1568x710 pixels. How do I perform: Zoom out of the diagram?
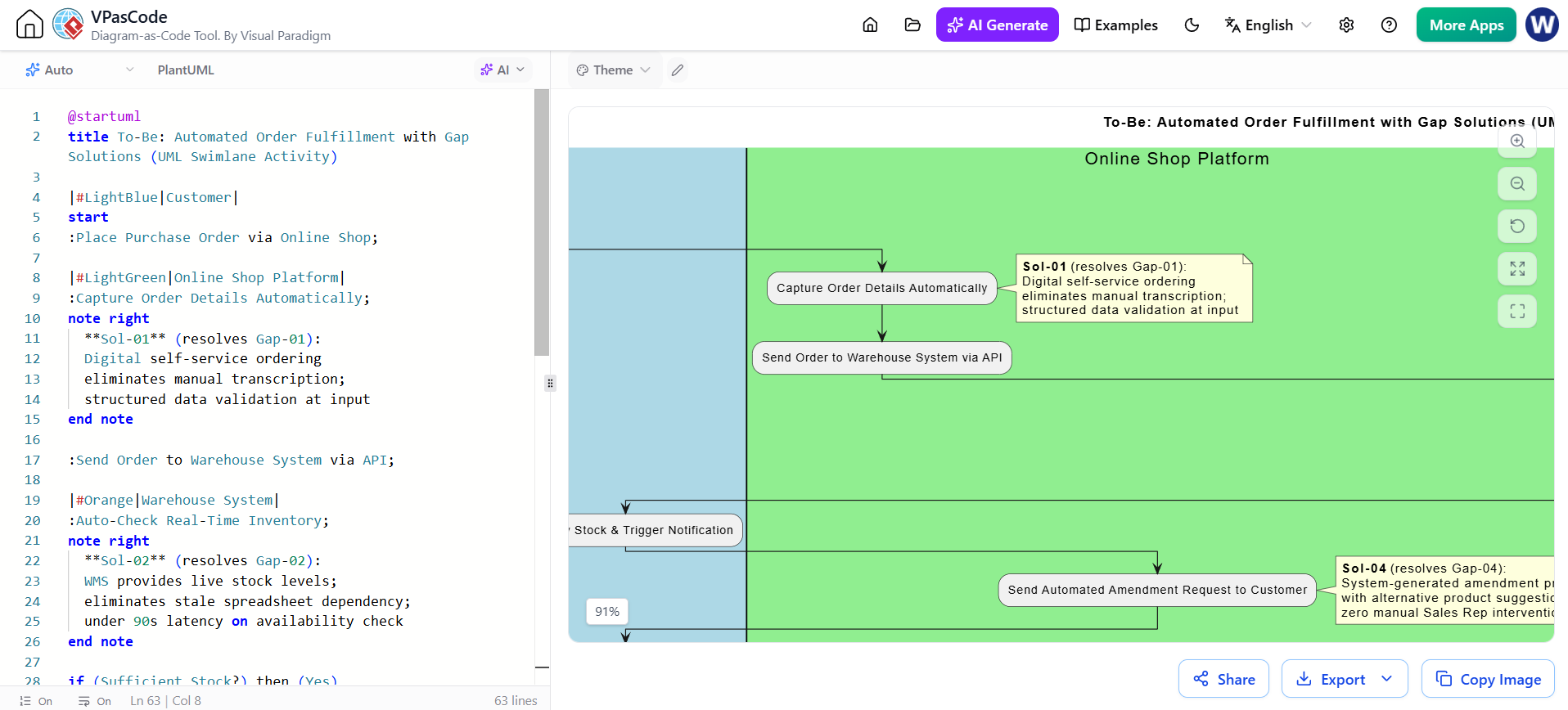point(1517,183)
